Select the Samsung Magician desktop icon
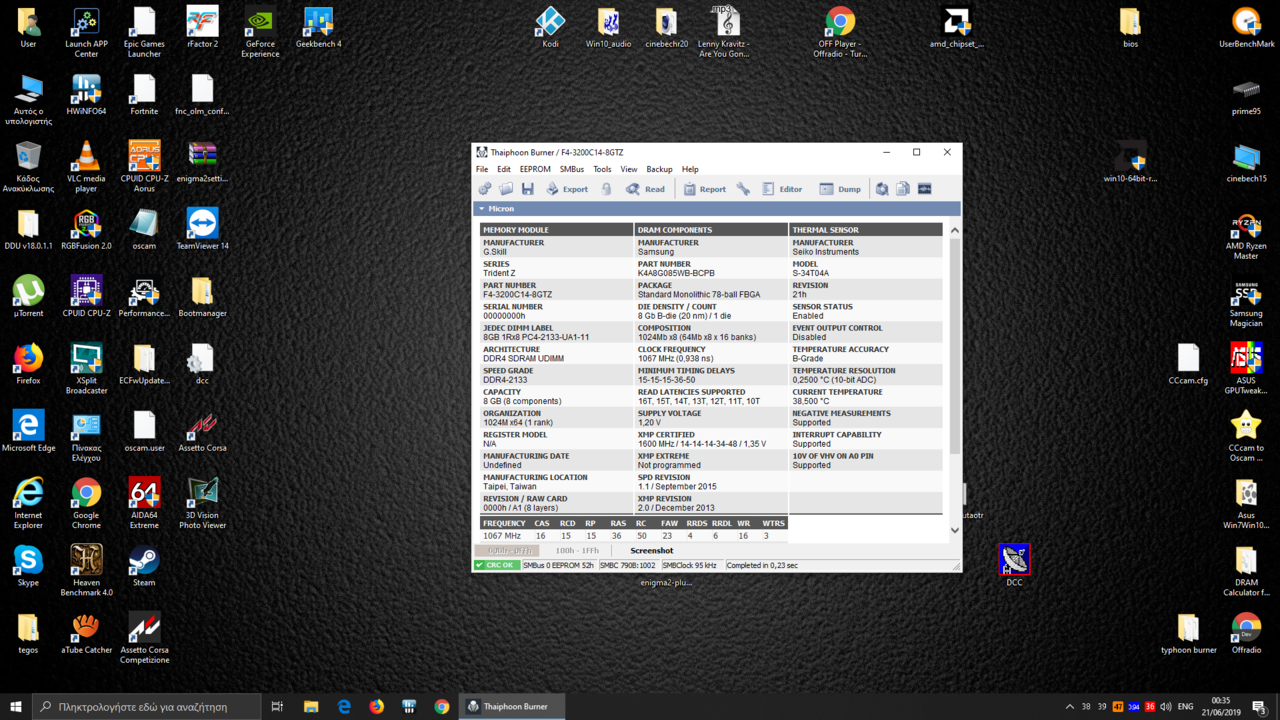This screenshot has height=720, width=1280. pos(1246,305)
